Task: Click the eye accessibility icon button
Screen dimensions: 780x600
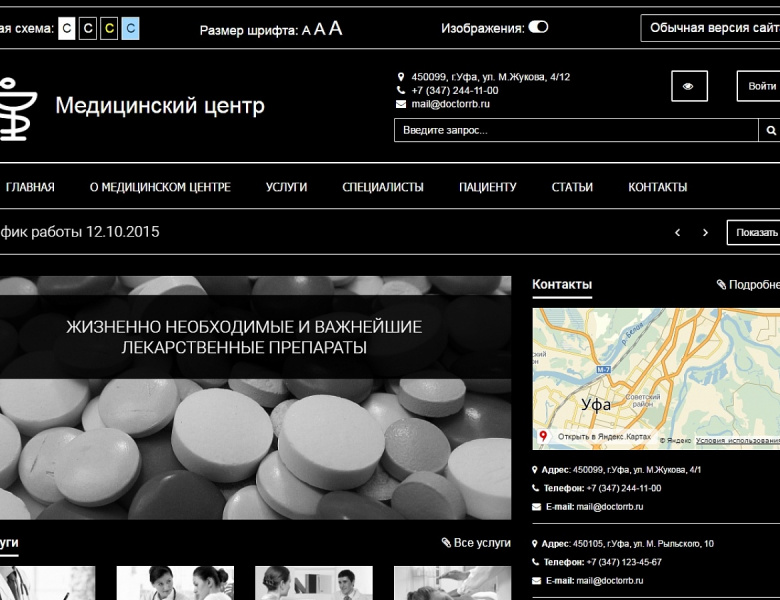Action: pyautogui.click(x=688, y=86)
